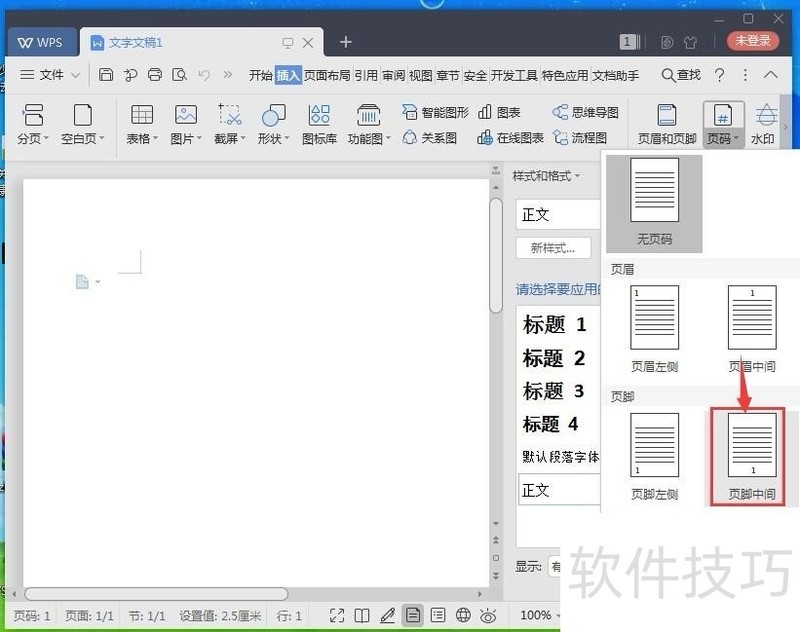The height and width of the screenshot is (632, 800).
Task: Click the Picture (图片) insert icon
Action: 186,124
